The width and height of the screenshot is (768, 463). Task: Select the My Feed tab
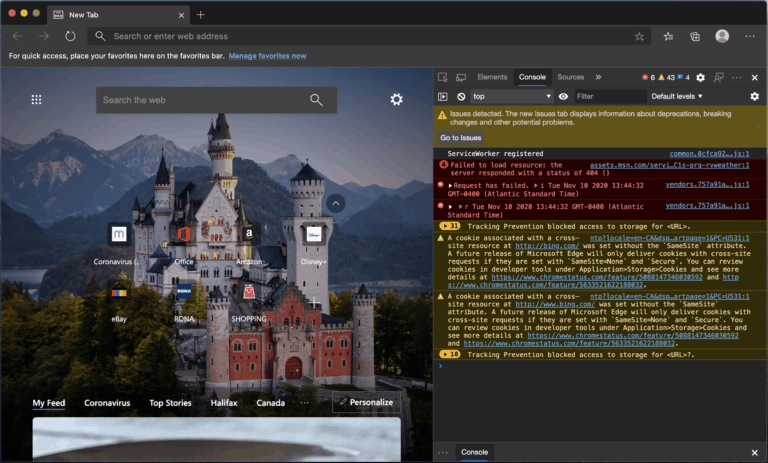[48, 403]
